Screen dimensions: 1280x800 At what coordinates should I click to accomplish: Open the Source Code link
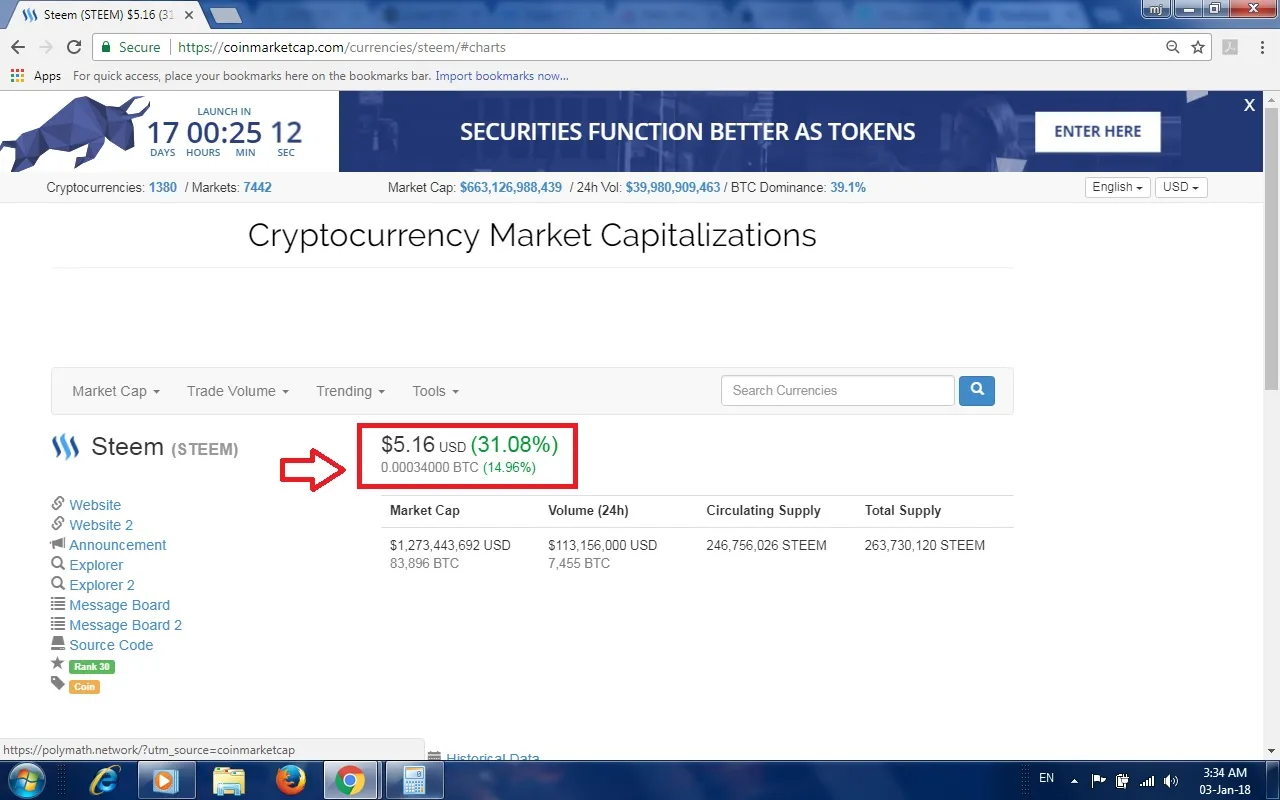(x=111, y=645)
